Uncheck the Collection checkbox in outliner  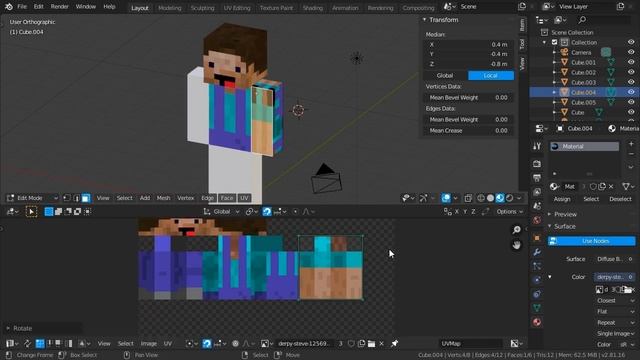coord(554,42)
